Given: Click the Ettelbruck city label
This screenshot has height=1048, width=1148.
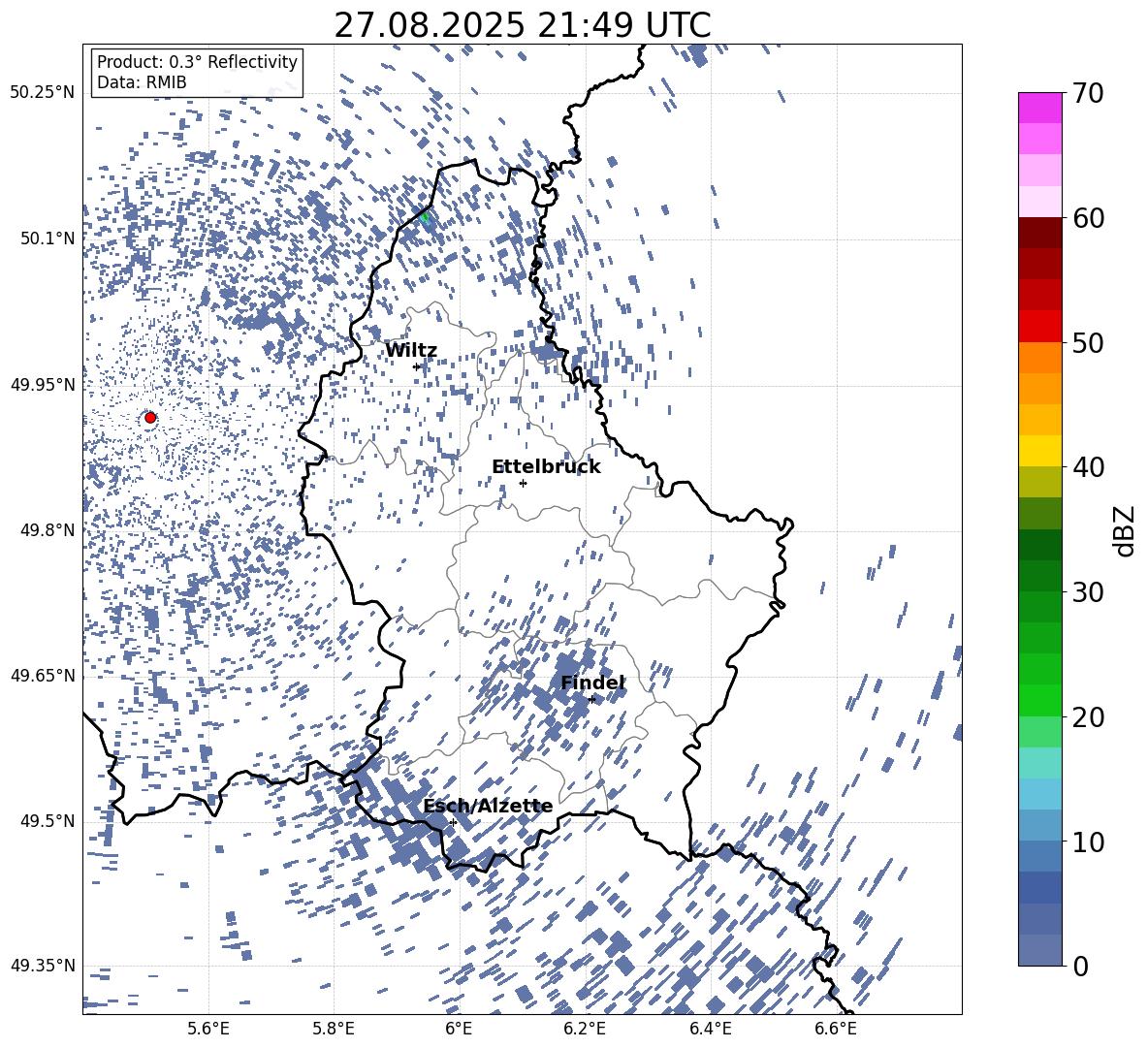Looking at the screenshot, I should (x=546, y=467).
